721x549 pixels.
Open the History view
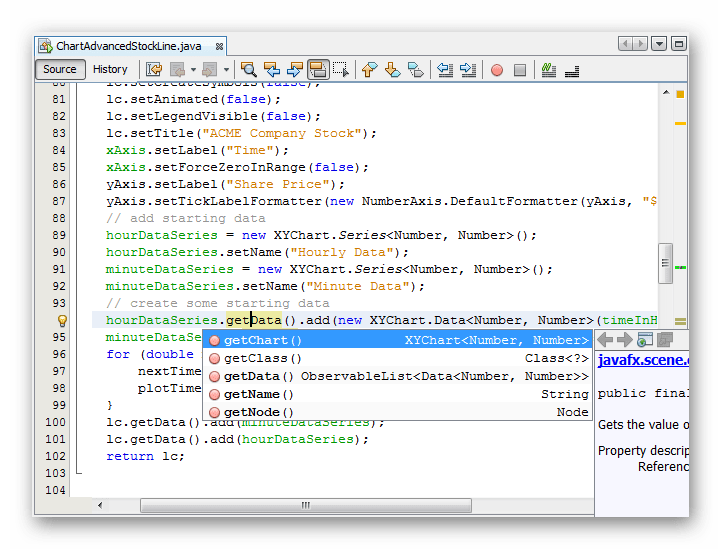110,69
